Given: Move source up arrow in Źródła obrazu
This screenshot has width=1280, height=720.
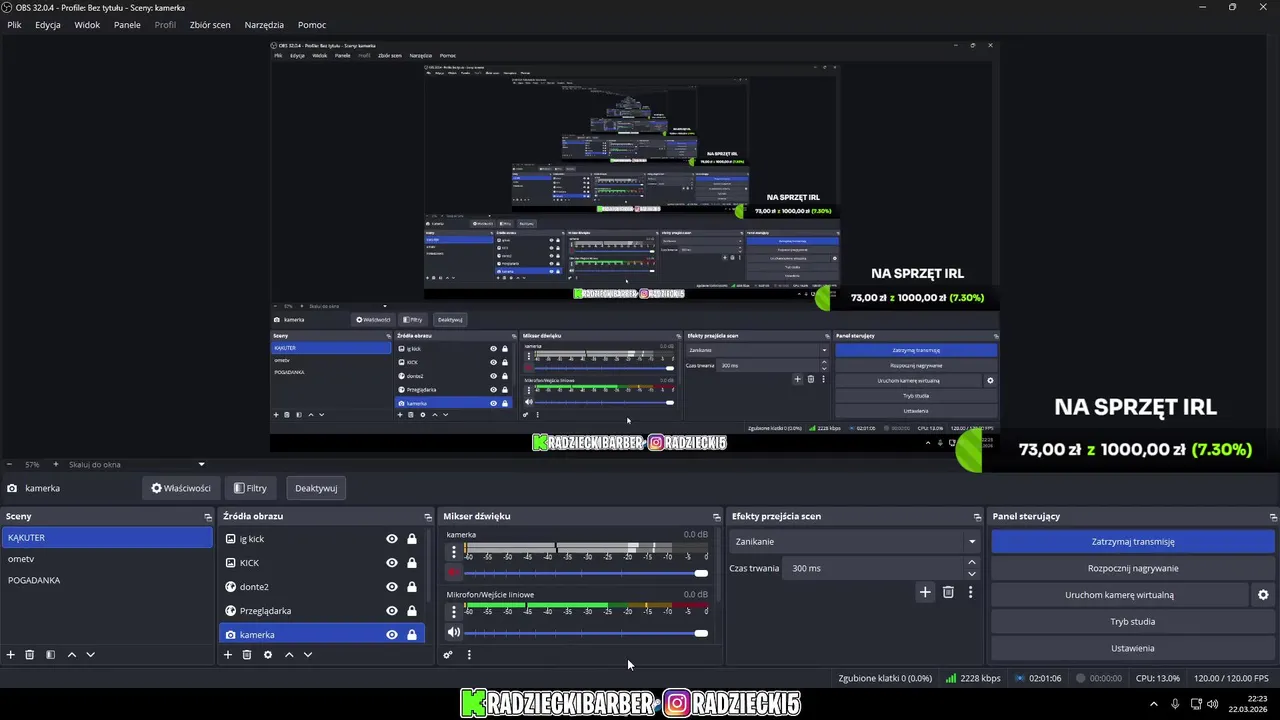Looking at the screenshot, I should pyautogui.click(x=289, y=655).
